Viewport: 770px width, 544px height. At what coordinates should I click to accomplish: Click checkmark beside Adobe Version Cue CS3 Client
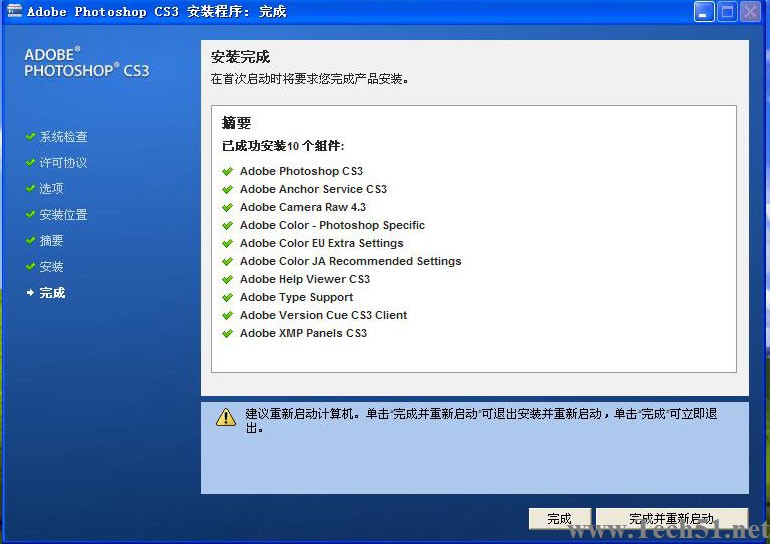[x=227, y=315]
